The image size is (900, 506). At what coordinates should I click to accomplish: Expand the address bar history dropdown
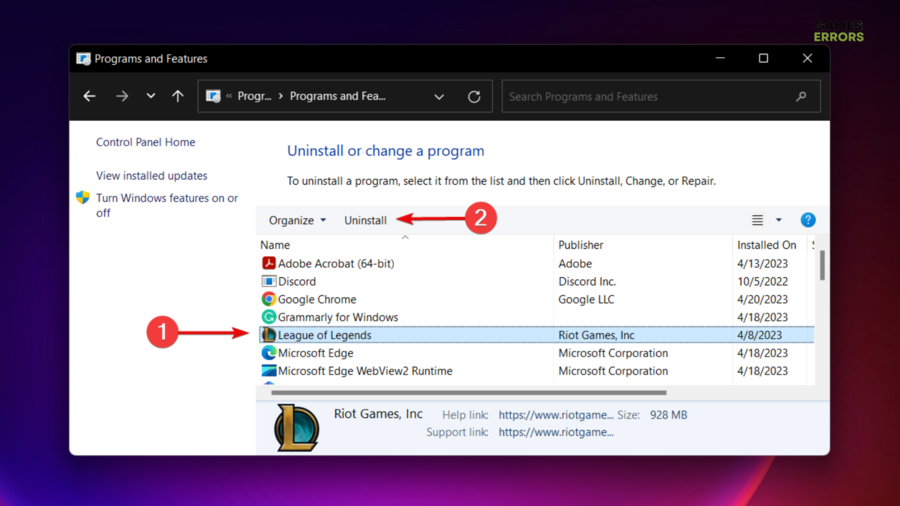439,97
